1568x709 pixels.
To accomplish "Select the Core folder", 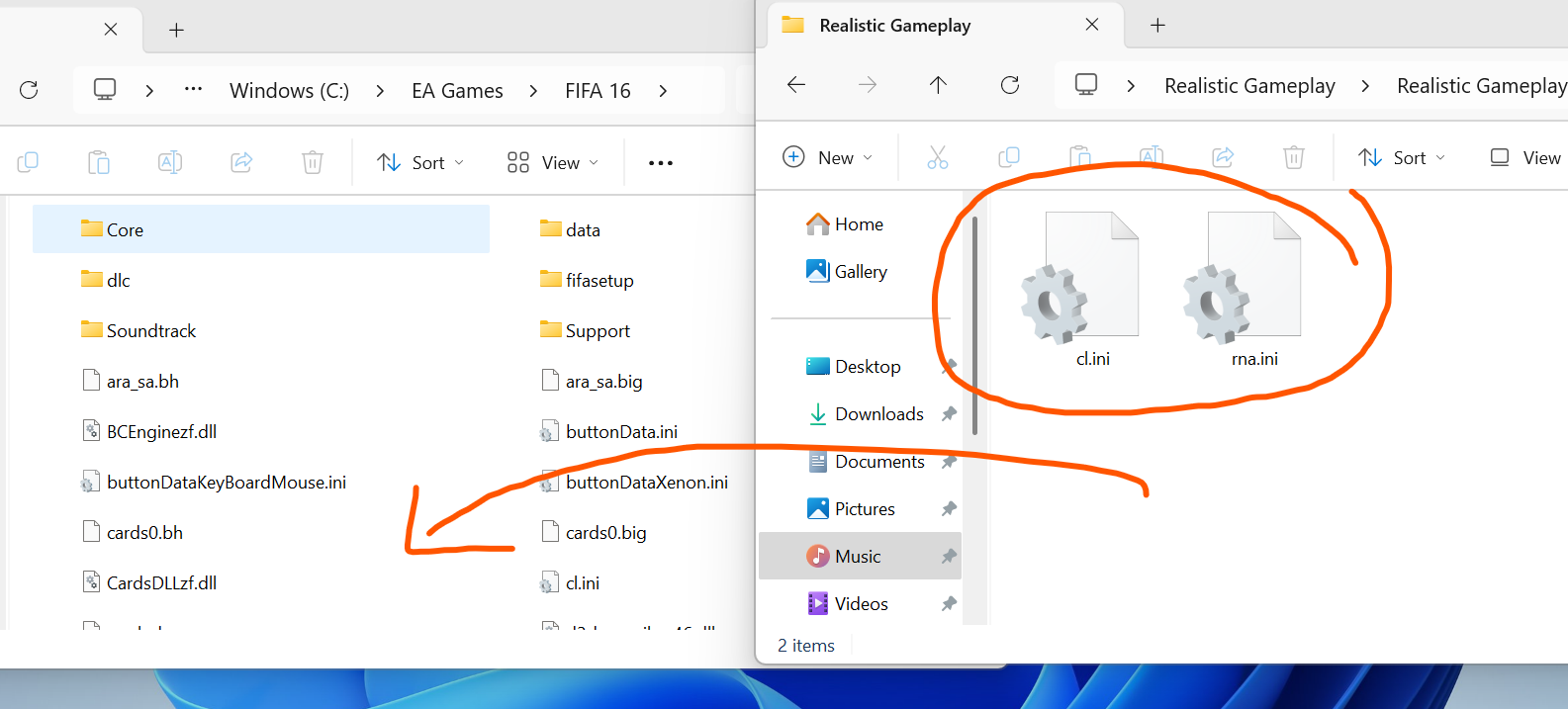I will coord(261,229).
